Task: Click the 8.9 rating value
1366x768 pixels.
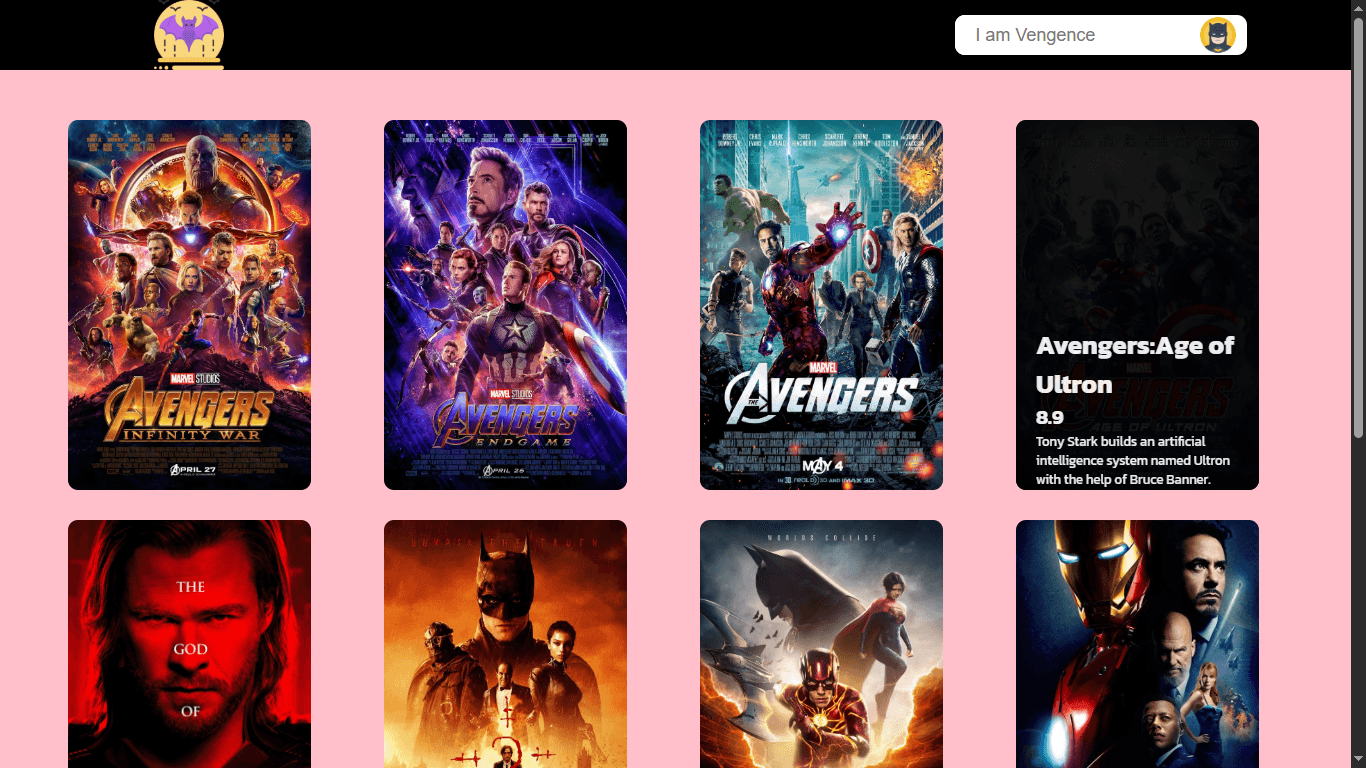Action: [1050, 418]
